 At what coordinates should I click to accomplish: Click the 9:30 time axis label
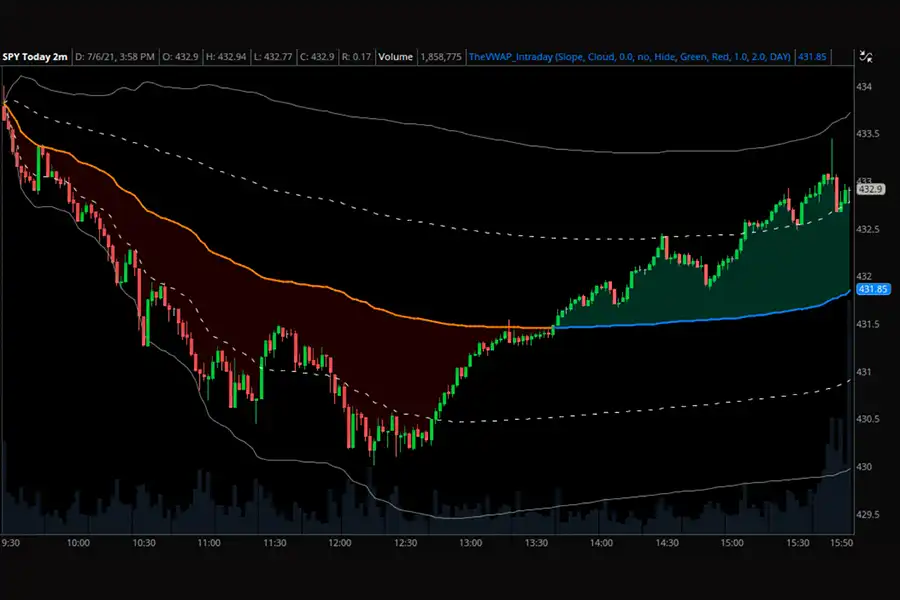[11, 543]
